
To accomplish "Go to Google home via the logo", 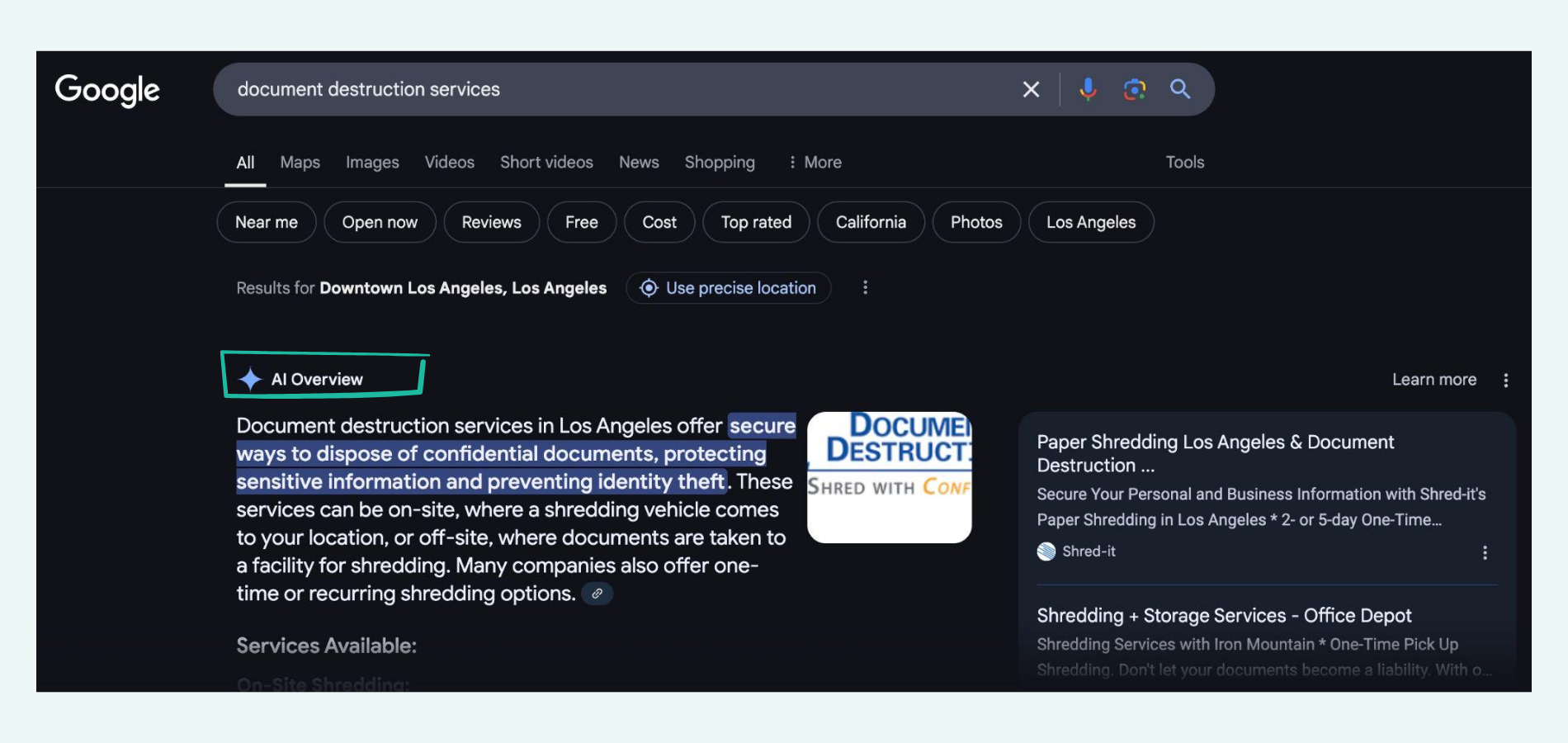I will pos(107,90).
